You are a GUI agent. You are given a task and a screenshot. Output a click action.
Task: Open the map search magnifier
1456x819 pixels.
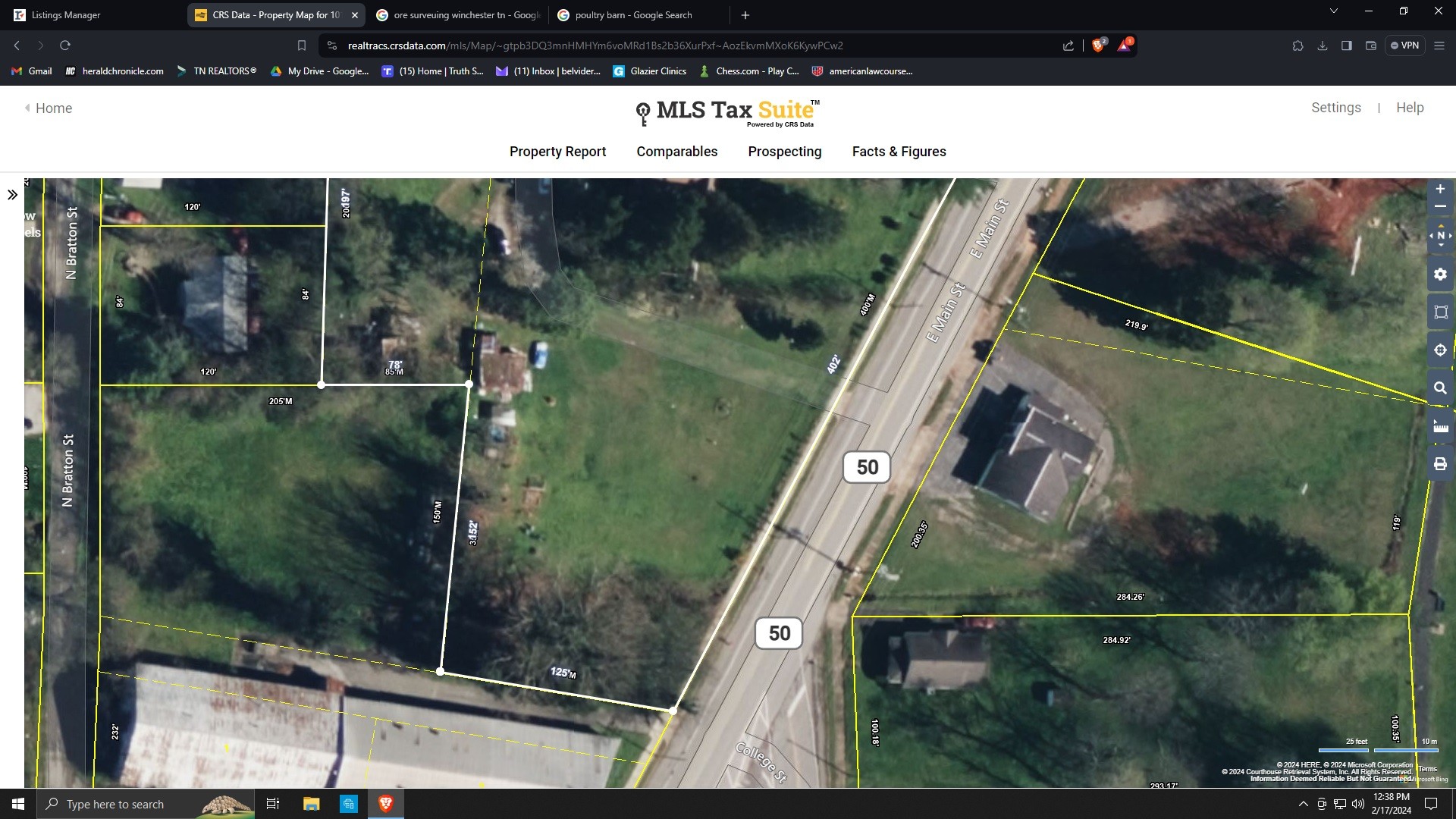1440,388
